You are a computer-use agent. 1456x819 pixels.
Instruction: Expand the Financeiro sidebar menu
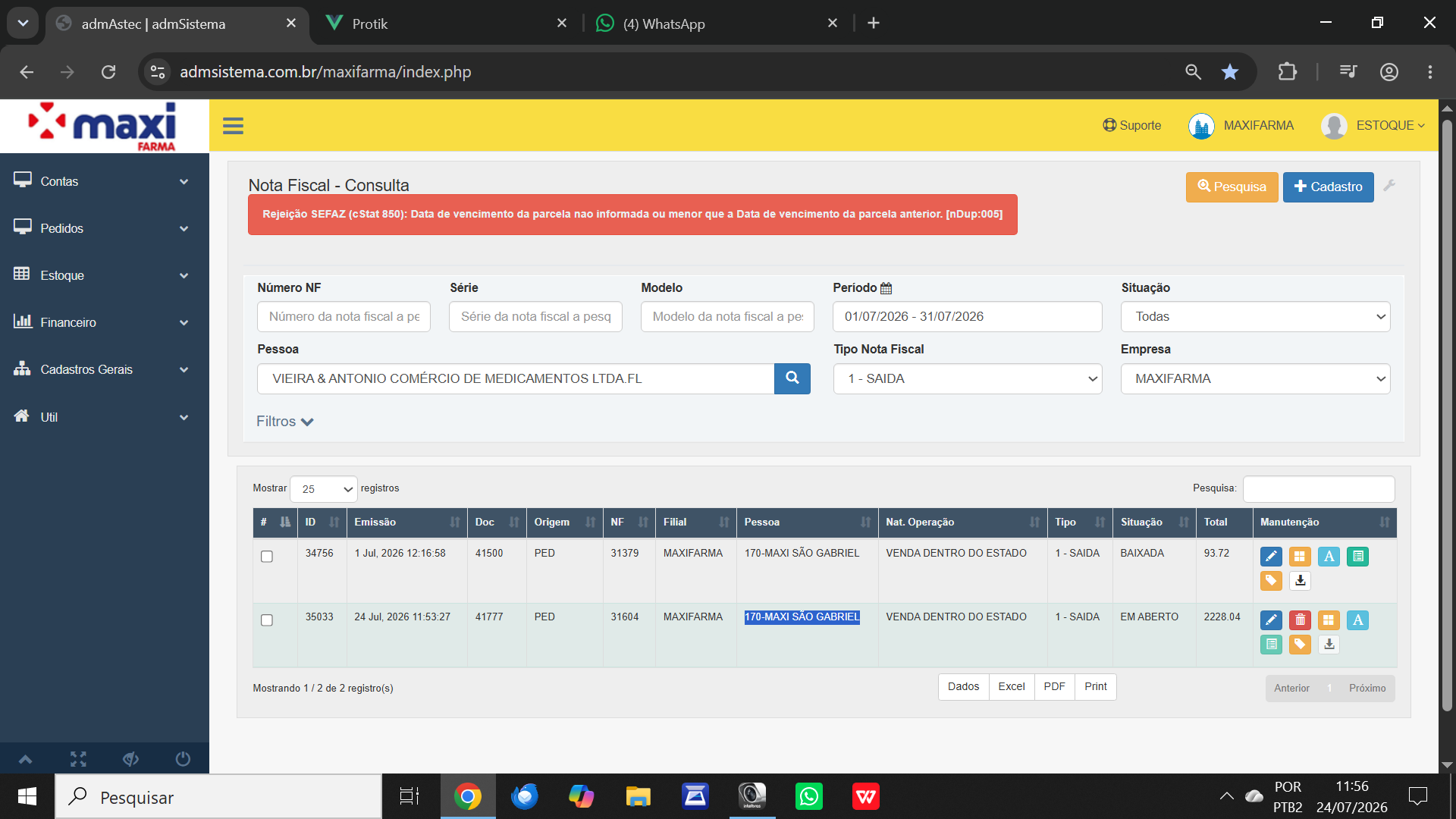(x=104, y=322)
